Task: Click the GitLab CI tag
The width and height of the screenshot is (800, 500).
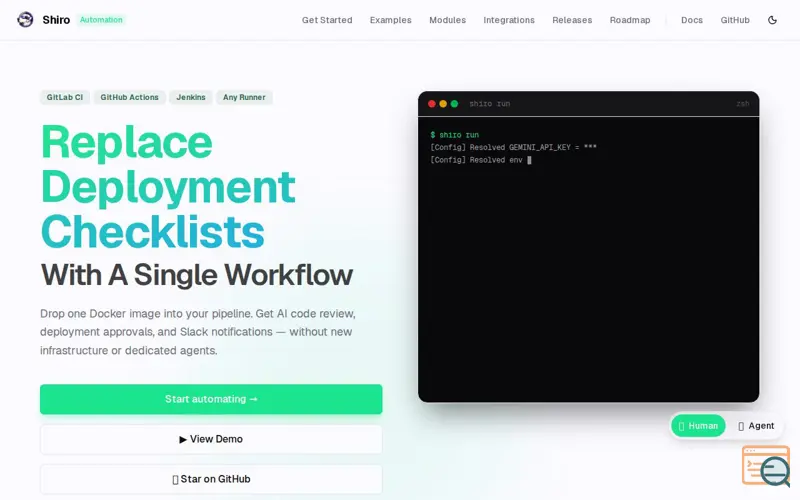Action: click(65, 97)
